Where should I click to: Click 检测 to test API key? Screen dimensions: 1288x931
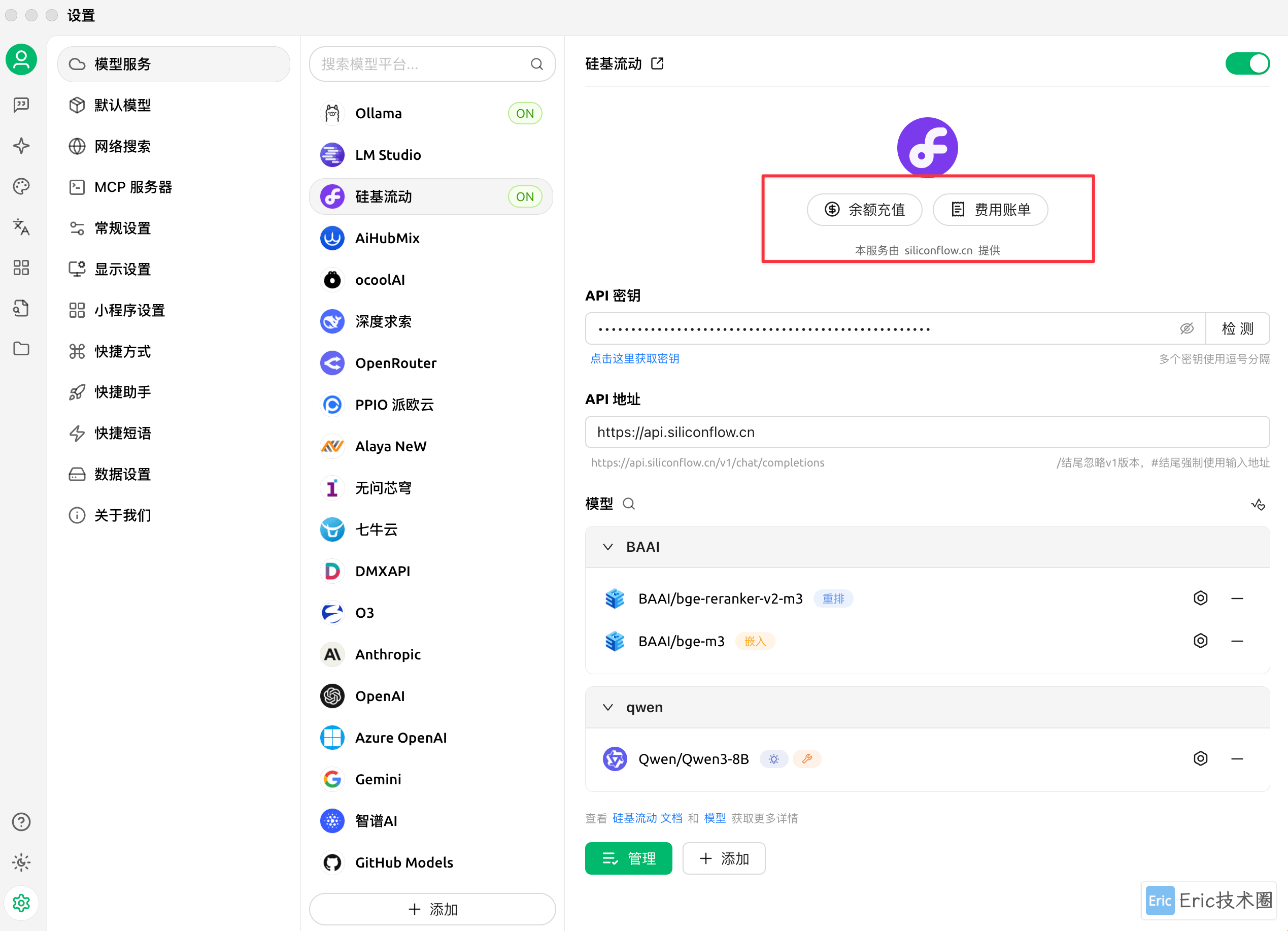[x=1238, y=328]
